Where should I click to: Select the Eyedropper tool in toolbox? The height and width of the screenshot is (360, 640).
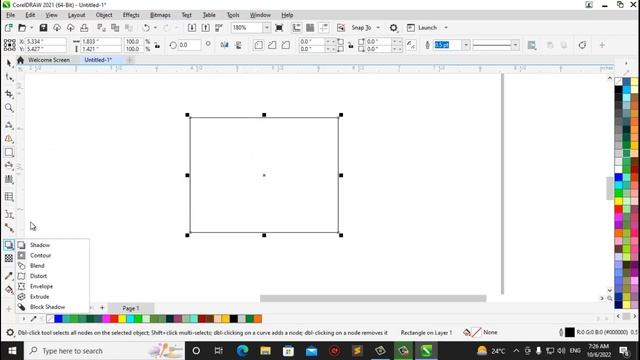pyautogui.click(x=9, y=276)
